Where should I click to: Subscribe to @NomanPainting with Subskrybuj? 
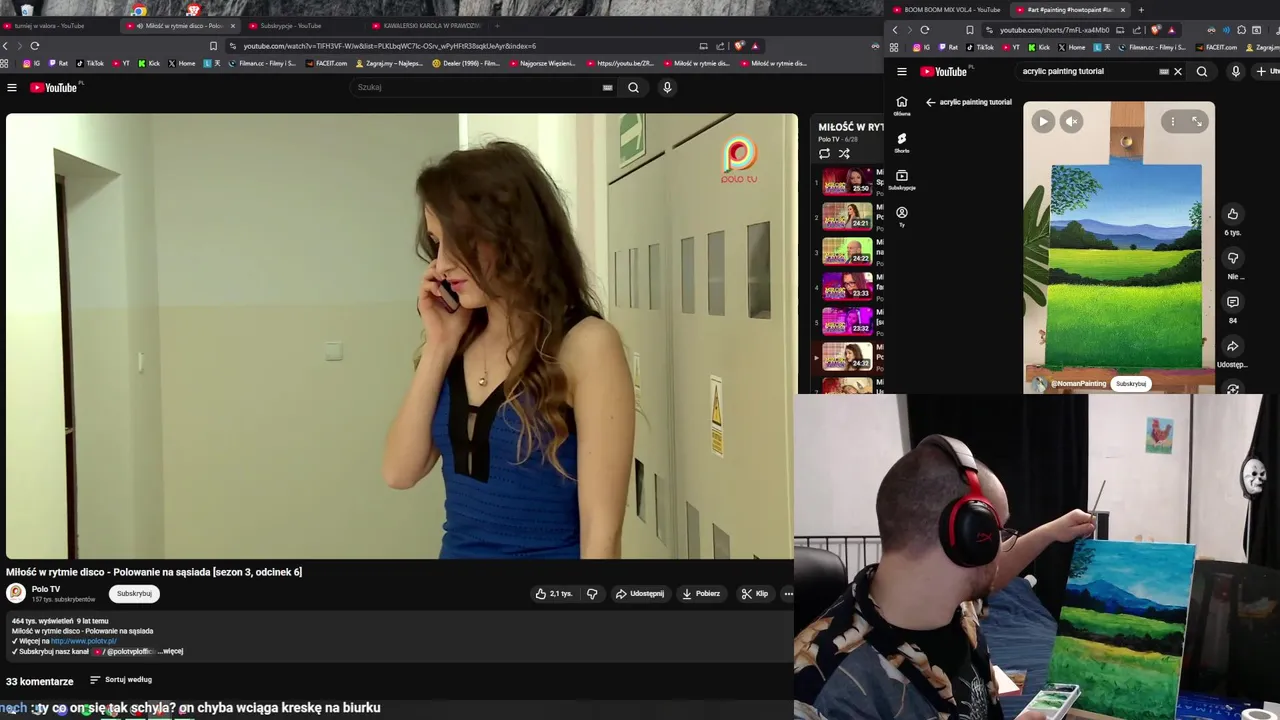1131,384
